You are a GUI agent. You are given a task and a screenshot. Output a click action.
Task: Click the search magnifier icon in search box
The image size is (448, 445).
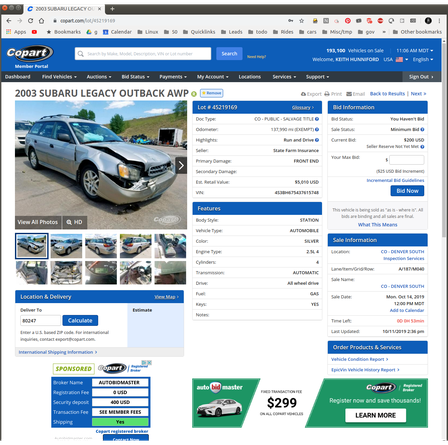tap(81, 53)
